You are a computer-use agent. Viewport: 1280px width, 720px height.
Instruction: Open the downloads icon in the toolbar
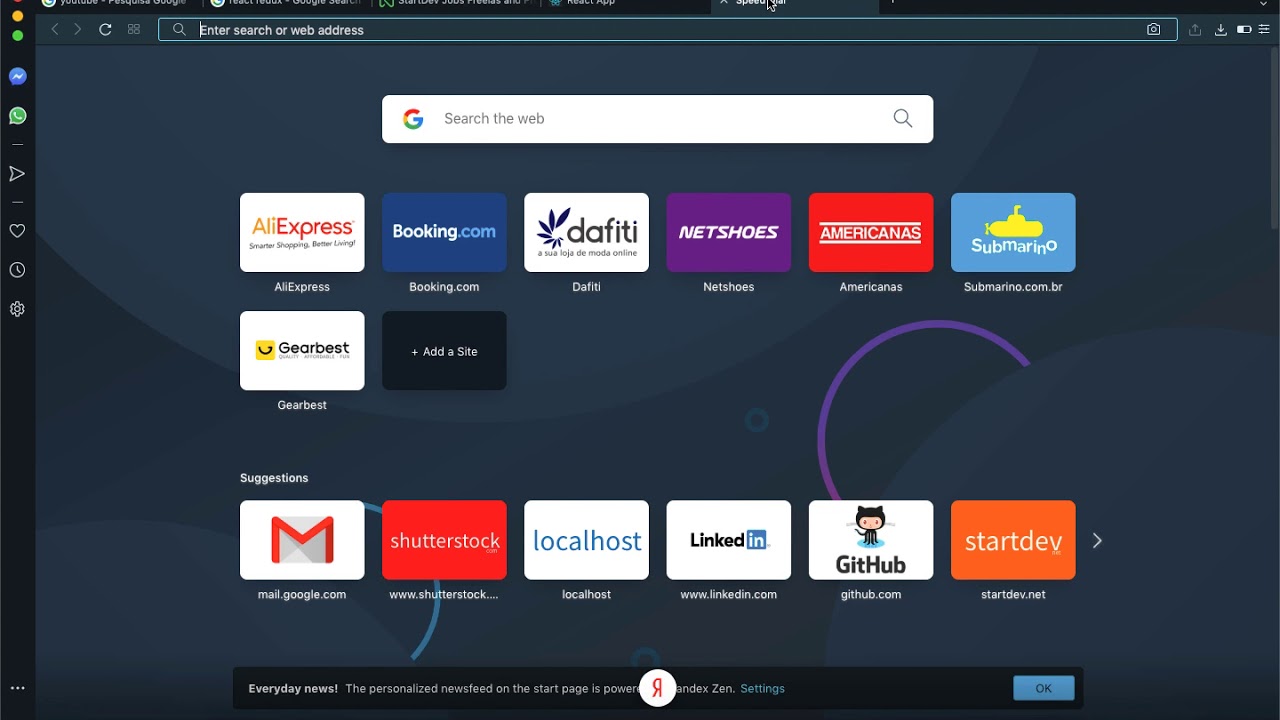click(1221, 30)
